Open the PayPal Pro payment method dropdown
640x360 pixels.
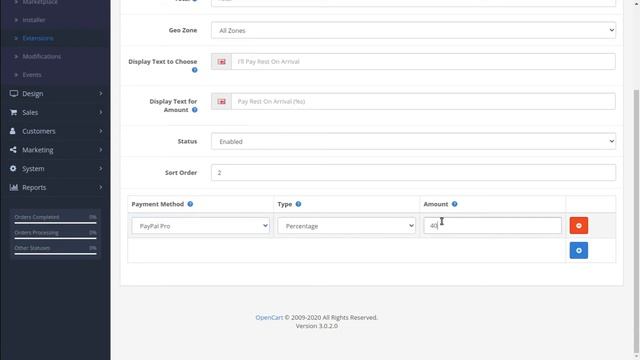(x=200, y=226)
